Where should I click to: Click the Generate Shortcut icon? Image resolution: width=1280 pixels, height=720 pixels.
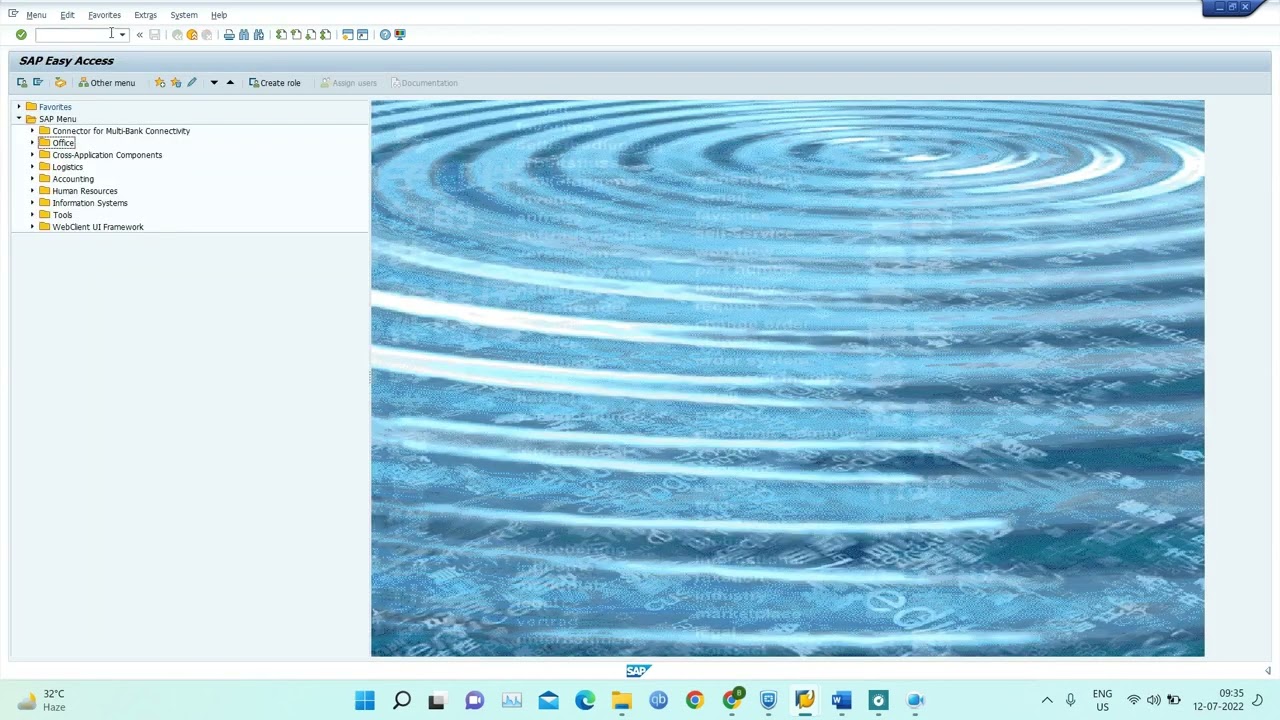pyautogui.click(x=363, y=35)
